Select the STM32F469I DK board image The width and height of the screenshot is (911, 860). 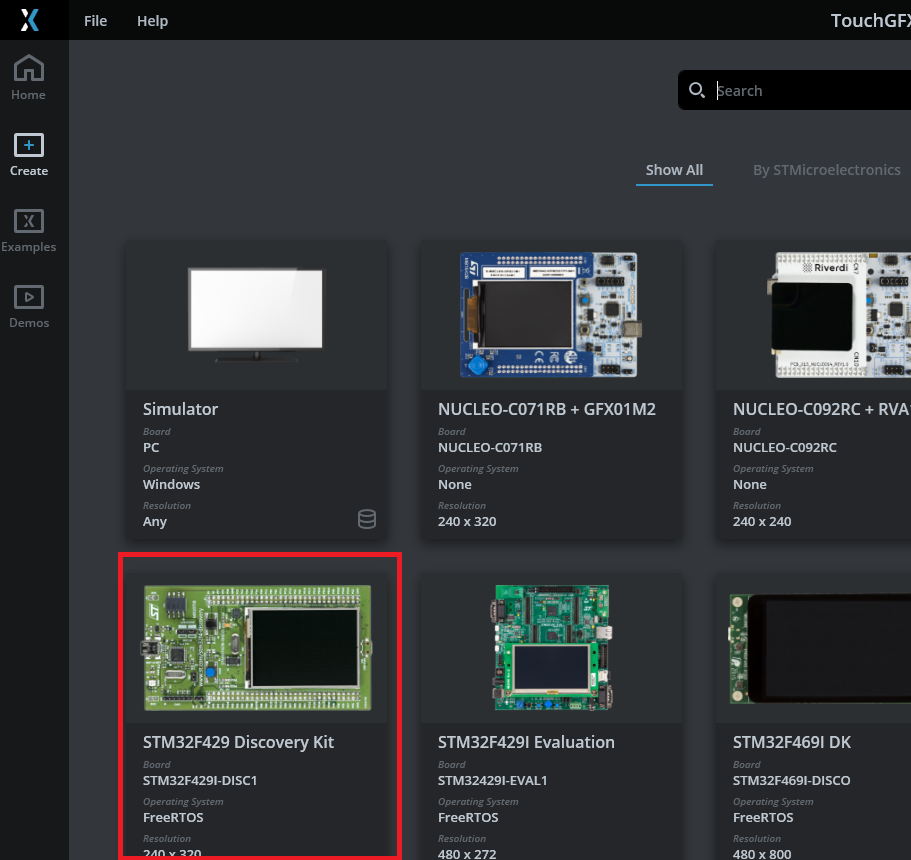820,648
